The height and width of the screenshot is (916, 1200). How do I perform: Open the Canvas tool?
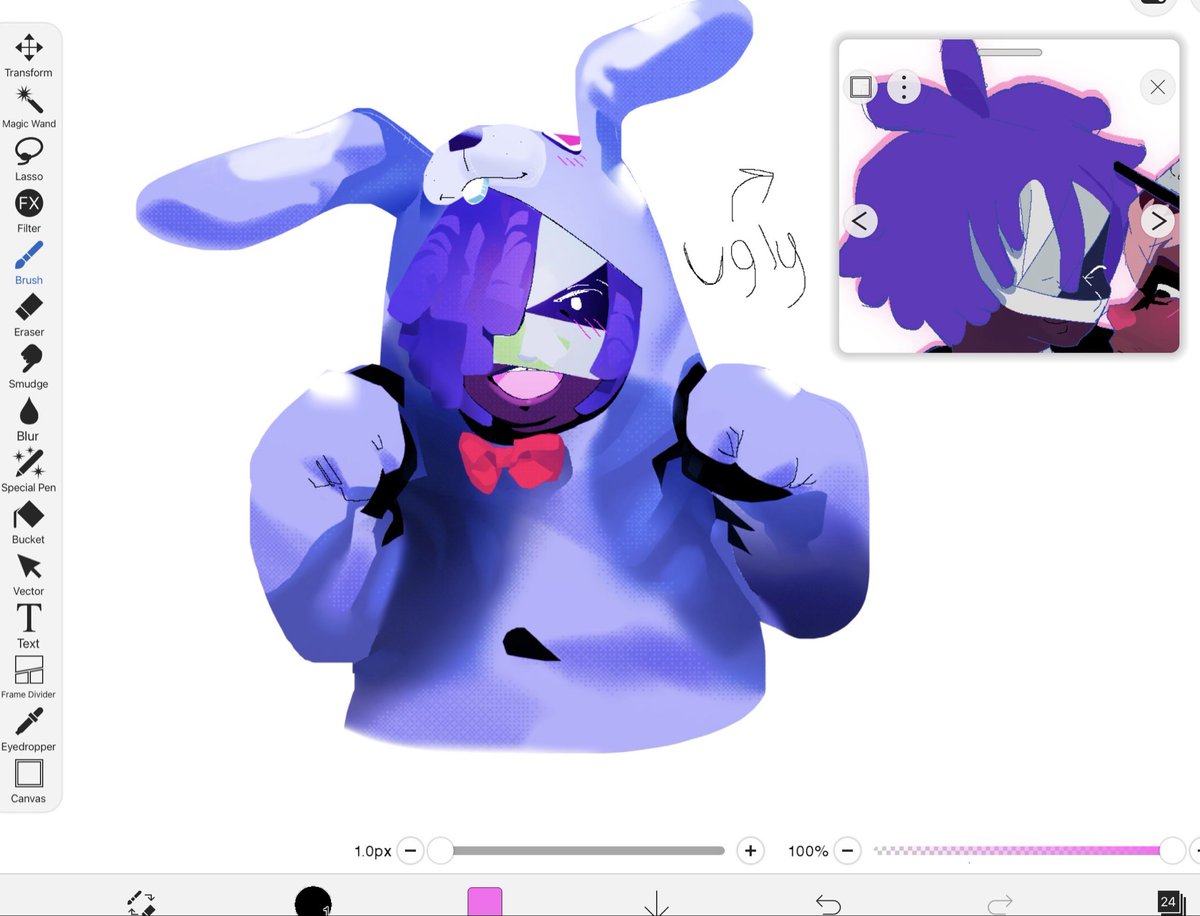pos(29,782)
